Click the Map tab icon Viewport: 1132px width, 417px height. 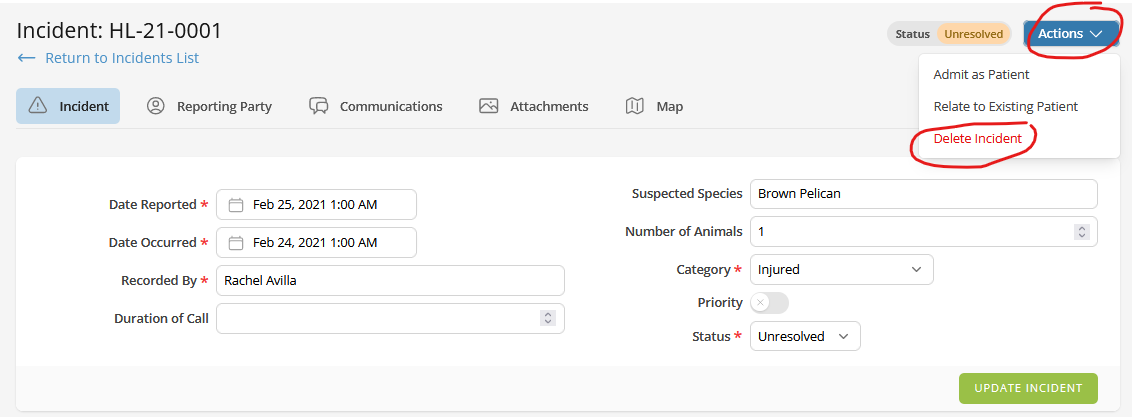pyautogui.click(x=635, y=106)
